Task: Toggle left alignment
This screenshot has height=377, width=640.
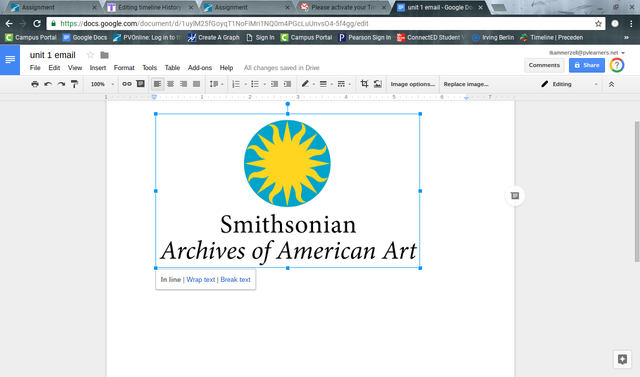Action: point(157,84)
